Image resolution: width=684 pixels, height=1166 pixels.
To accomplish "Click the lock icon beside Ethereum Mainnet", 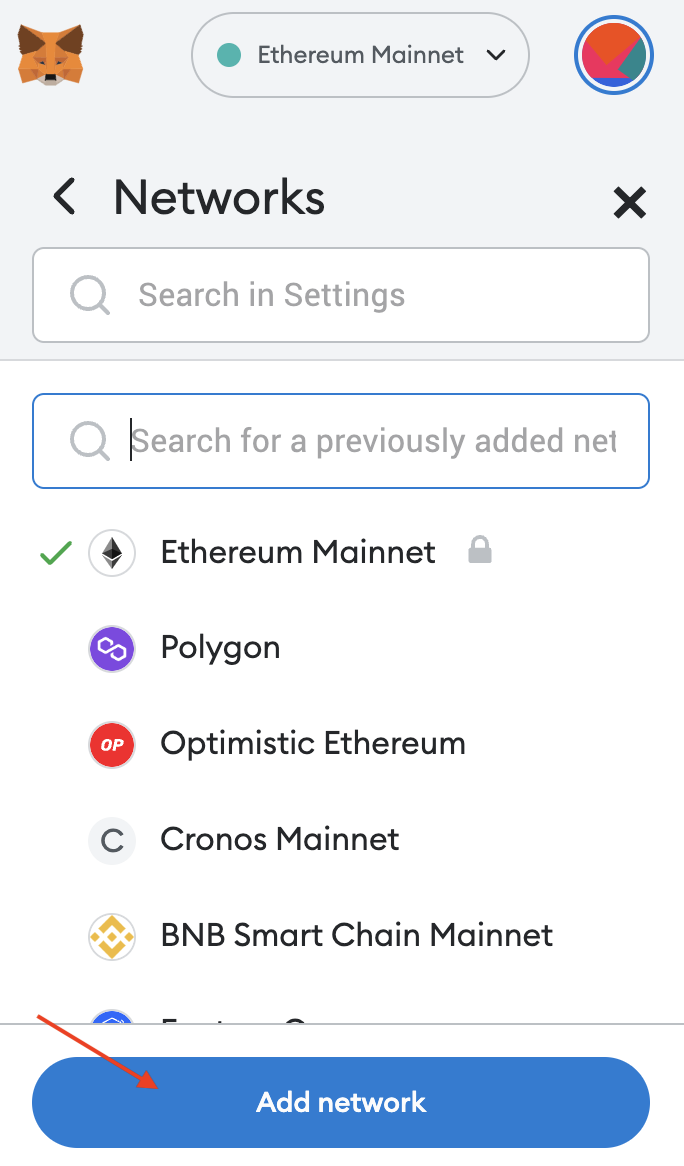I will [x=480, y=550].
